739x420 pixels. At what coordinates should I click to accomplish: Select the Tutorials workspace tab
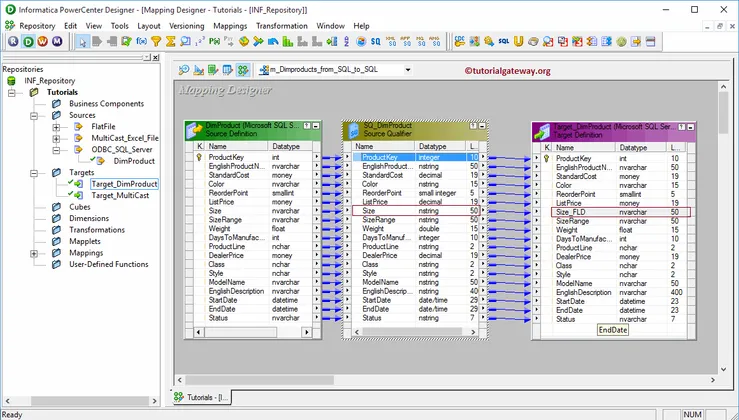pyautogui.click(x=201, y=397)
